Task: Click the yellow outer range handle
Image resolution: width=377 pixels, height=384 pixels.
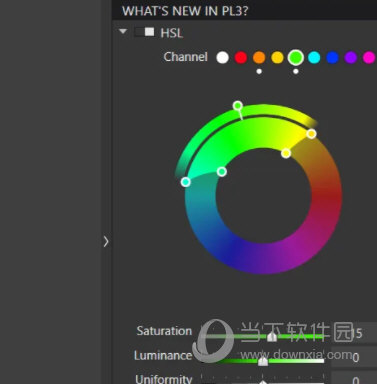Action: 311,134
